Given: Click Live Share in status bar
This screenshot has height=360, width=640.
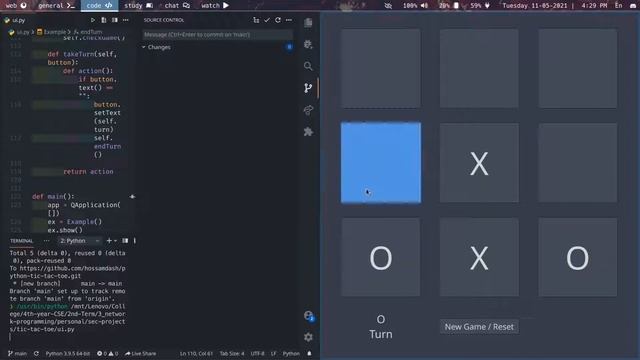Looking at the screenshot, I should click(x=140, y=353).
